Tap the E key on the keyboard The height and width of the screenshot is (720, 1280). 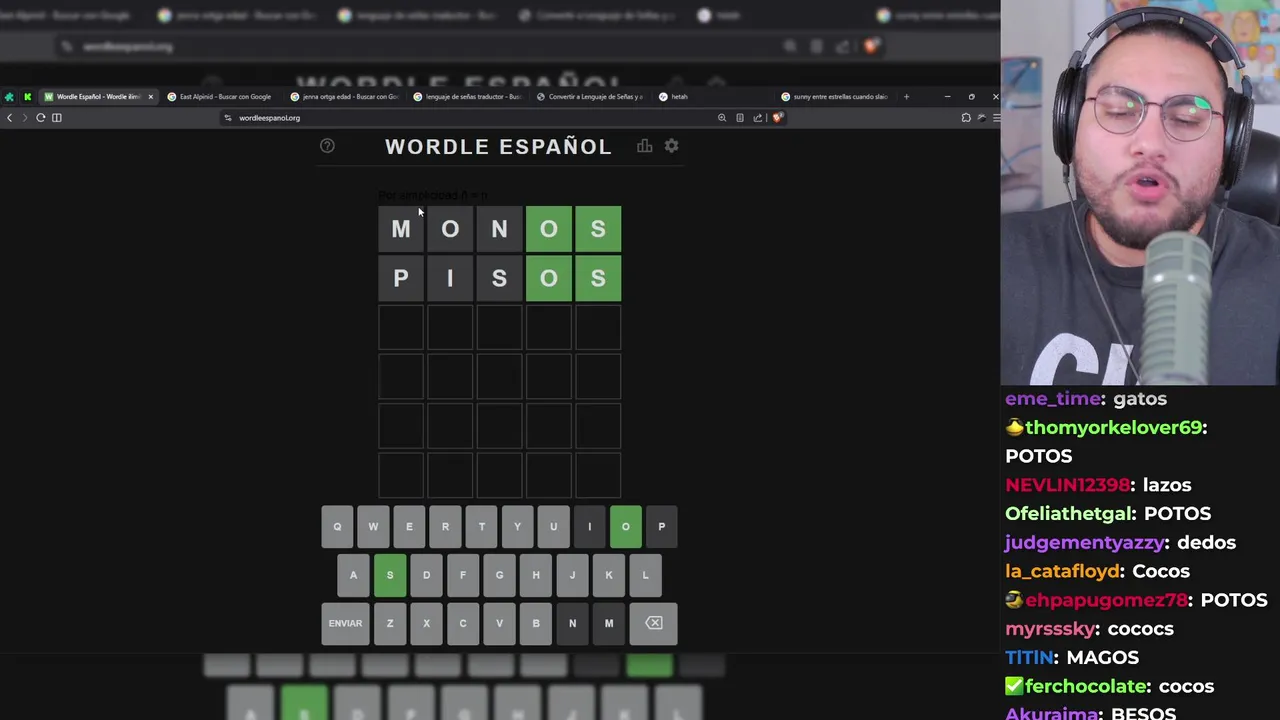(x=409, y=527)
